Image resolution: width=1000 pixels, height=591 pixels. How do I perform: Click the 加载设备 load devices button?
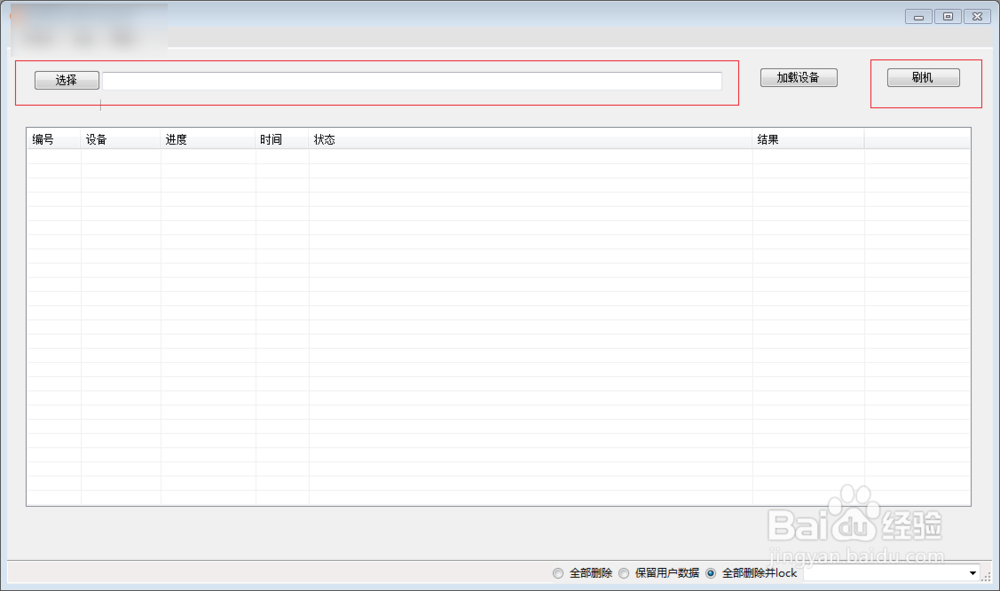[x=797, y=77]
